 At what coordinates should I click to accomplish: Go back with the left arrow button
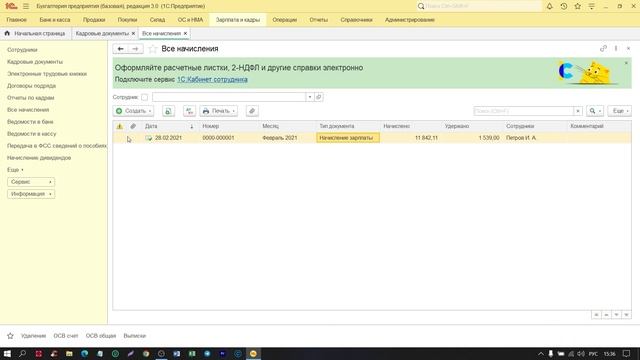coord(120,49)
